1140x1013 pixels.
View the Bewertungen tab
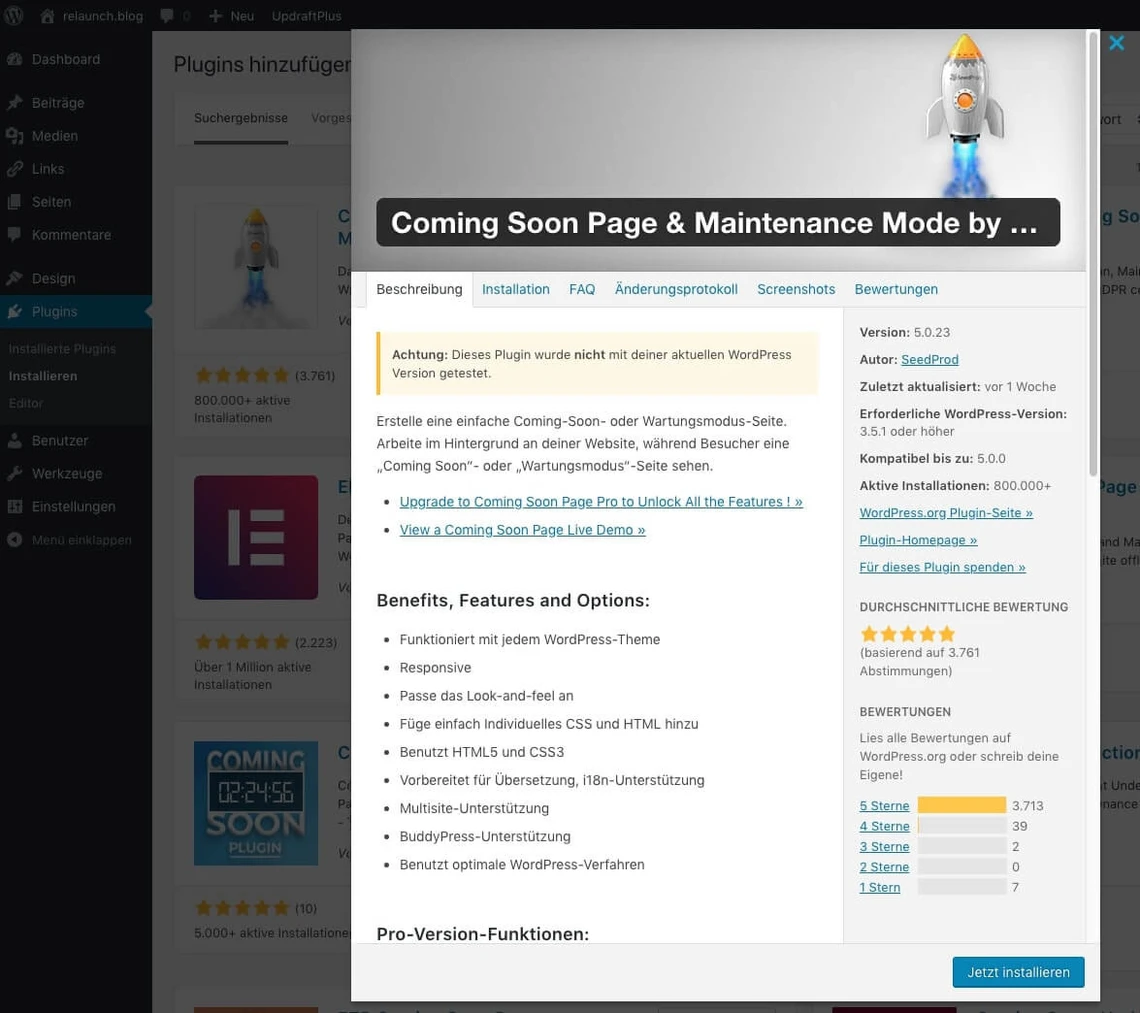[896, 288]
